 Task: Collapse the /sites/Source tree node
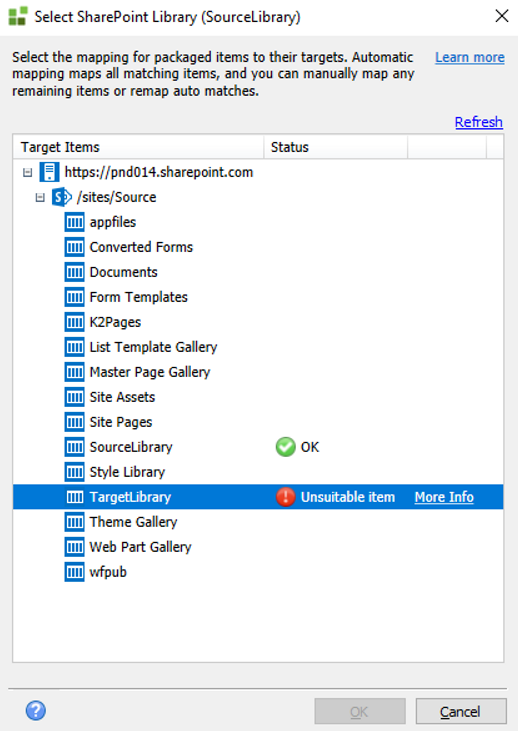(x=40, y=198)
